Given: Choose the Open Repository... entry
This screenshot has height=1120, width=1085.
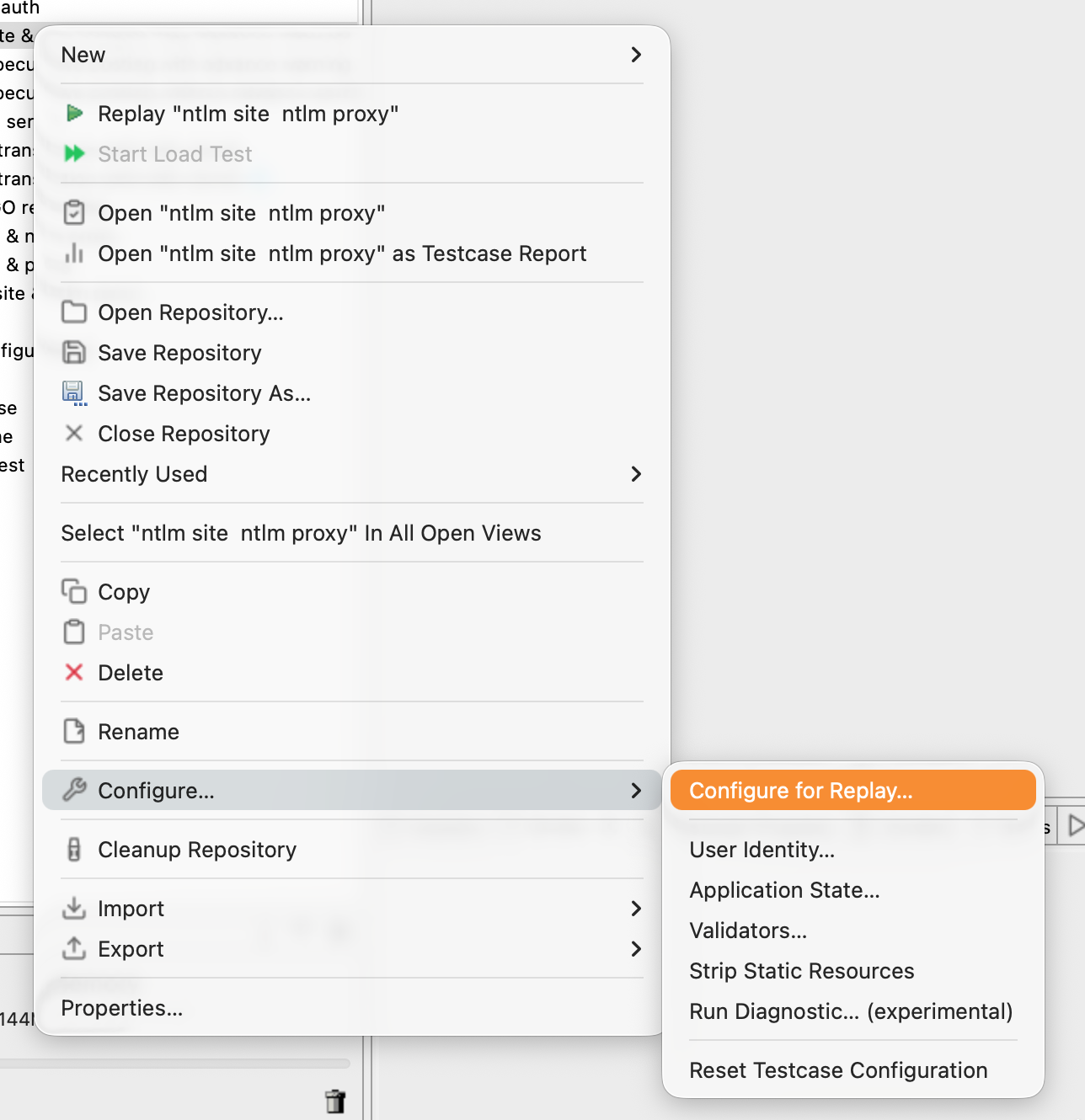Looking at the screenshot, I should (x=351, y=312).
